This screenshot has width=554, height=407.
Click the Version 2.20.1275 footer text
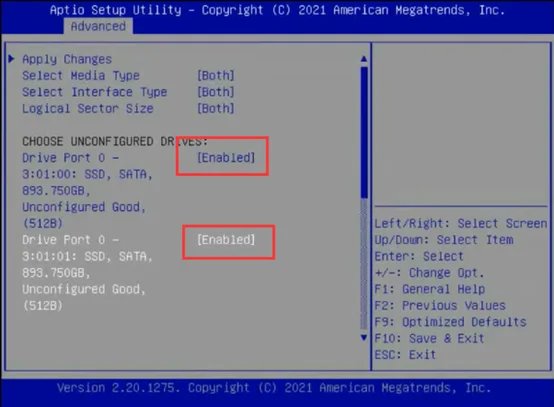point(274,388)
